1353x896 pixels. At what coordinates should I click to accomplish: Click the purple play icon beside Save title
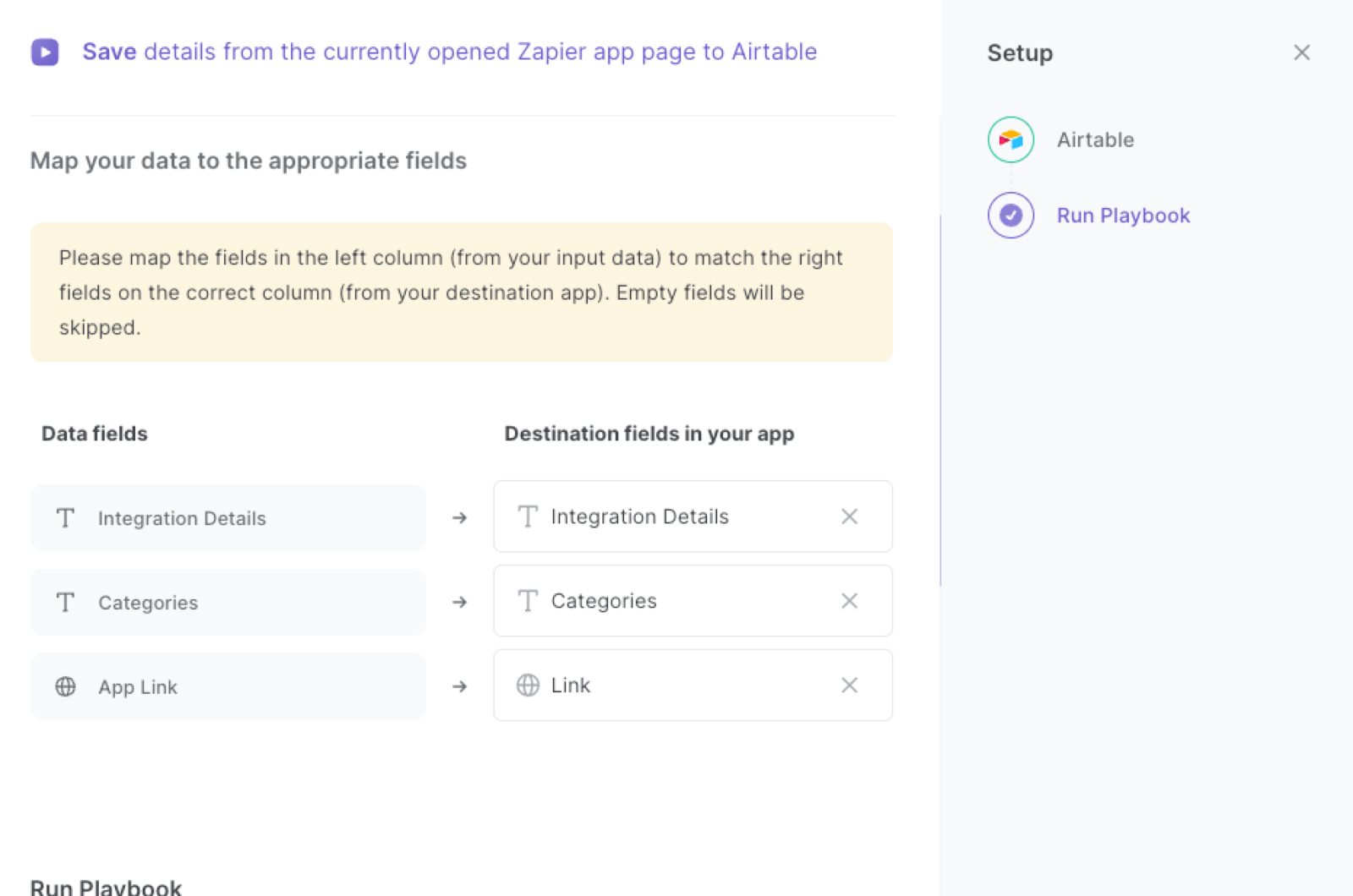(x=45, y=52)
